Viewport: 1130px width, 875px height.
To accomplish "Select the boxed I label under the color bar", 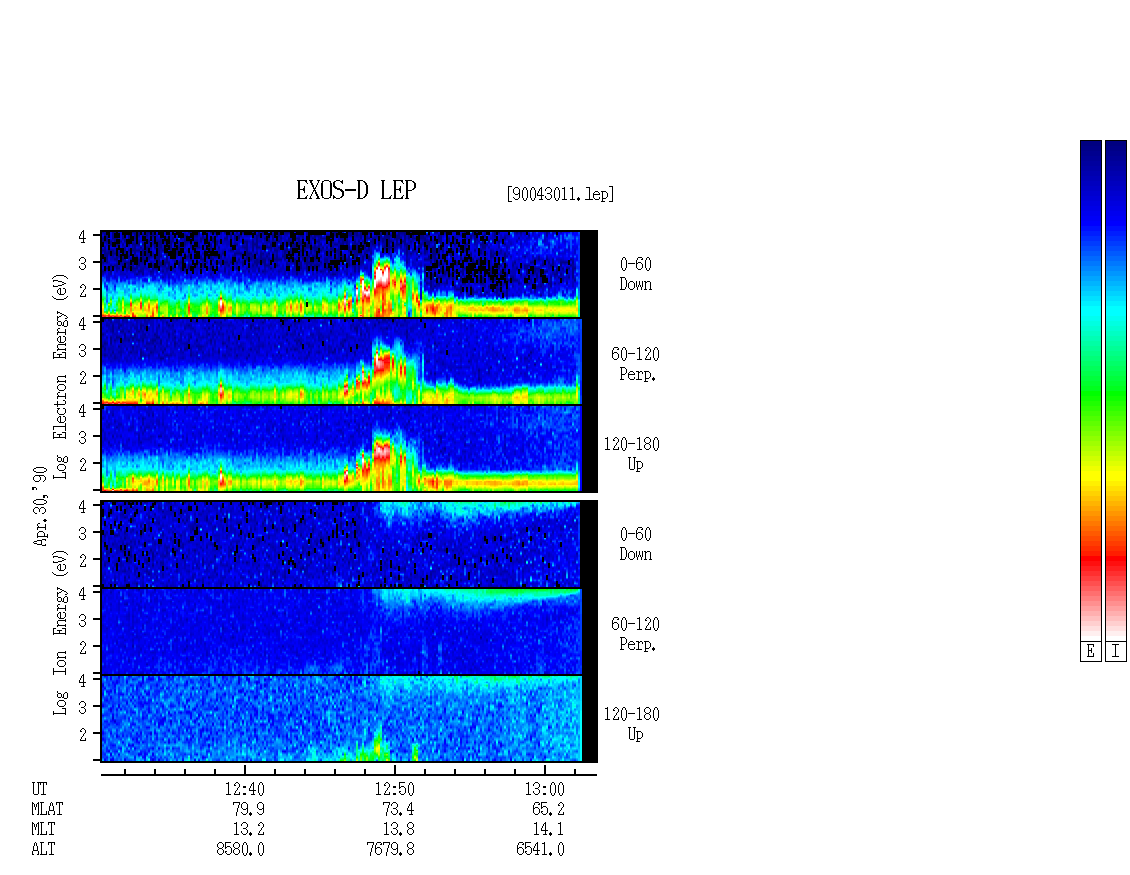I will [1116, 651].
